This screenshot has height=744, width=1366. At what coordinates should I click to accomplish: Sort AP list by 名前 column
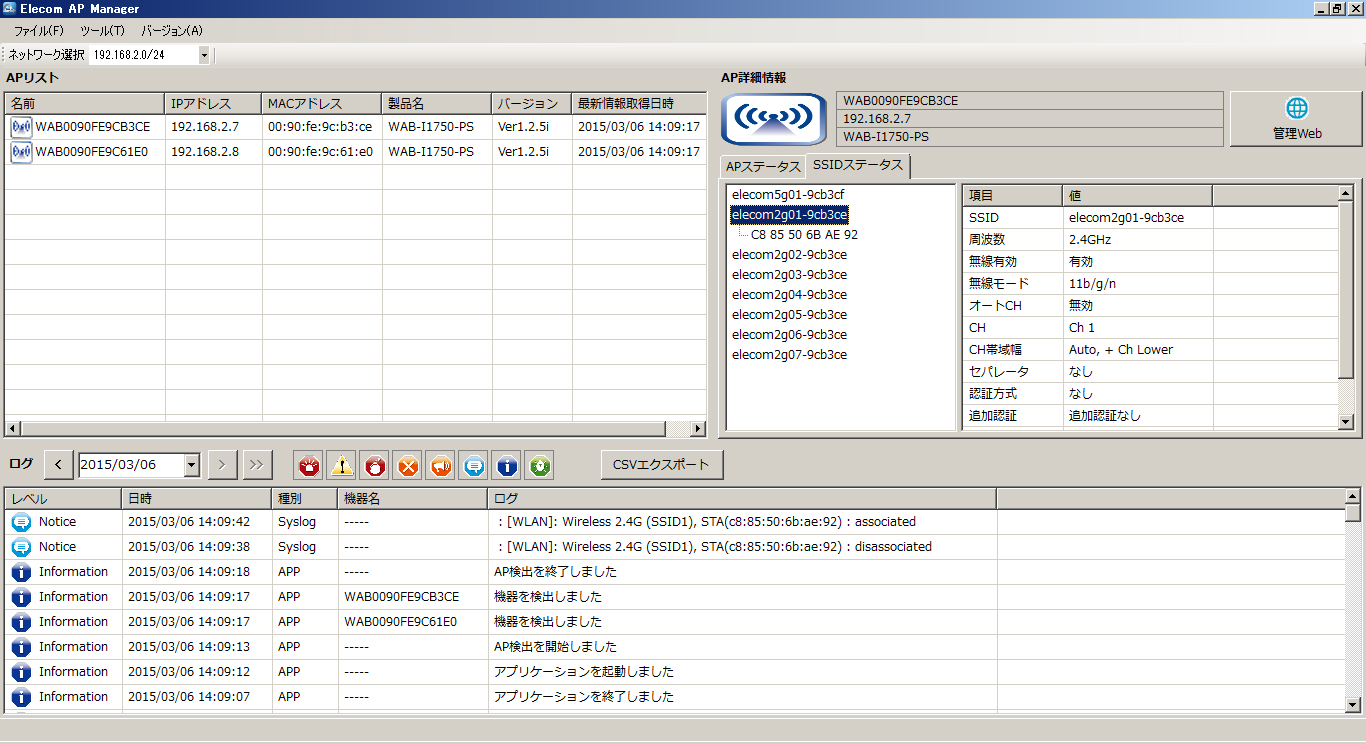point(84,104)
